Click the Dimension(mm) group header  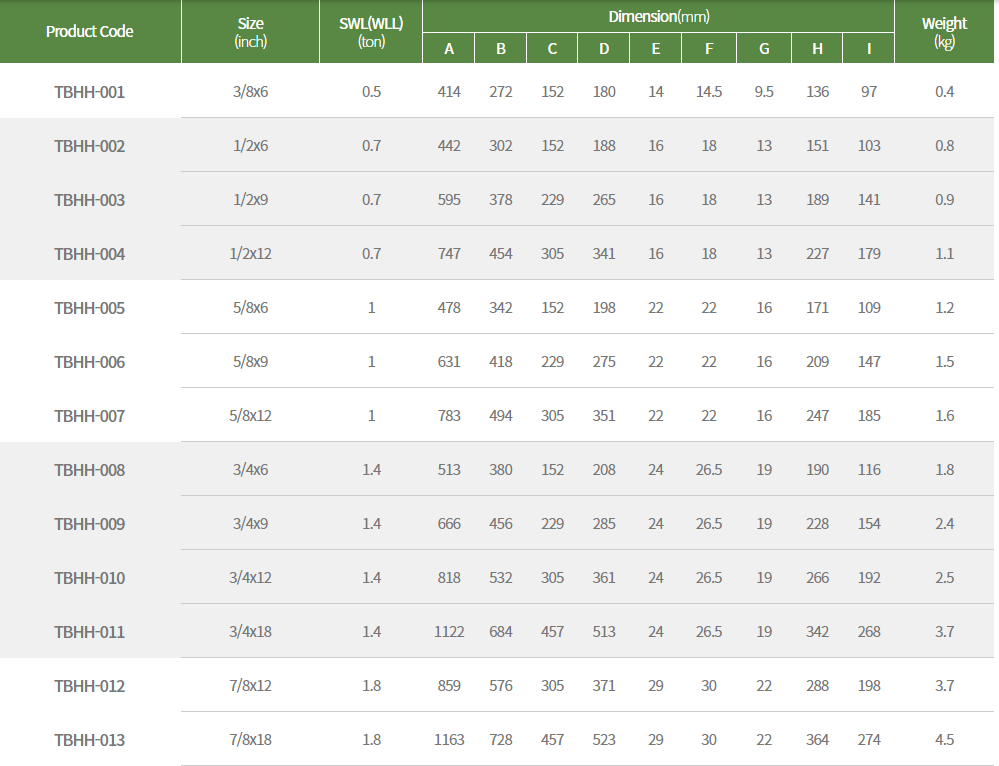click(658, 16)
